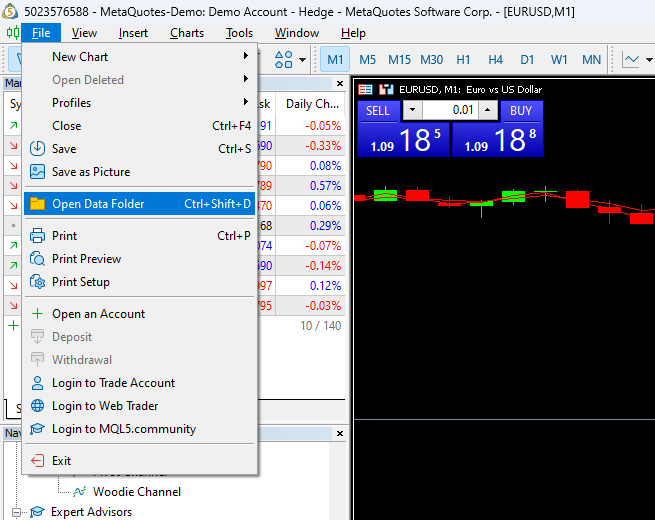655x520 pixels.
Task: Click the Open Data Folder icon
Action: (37, 204)
